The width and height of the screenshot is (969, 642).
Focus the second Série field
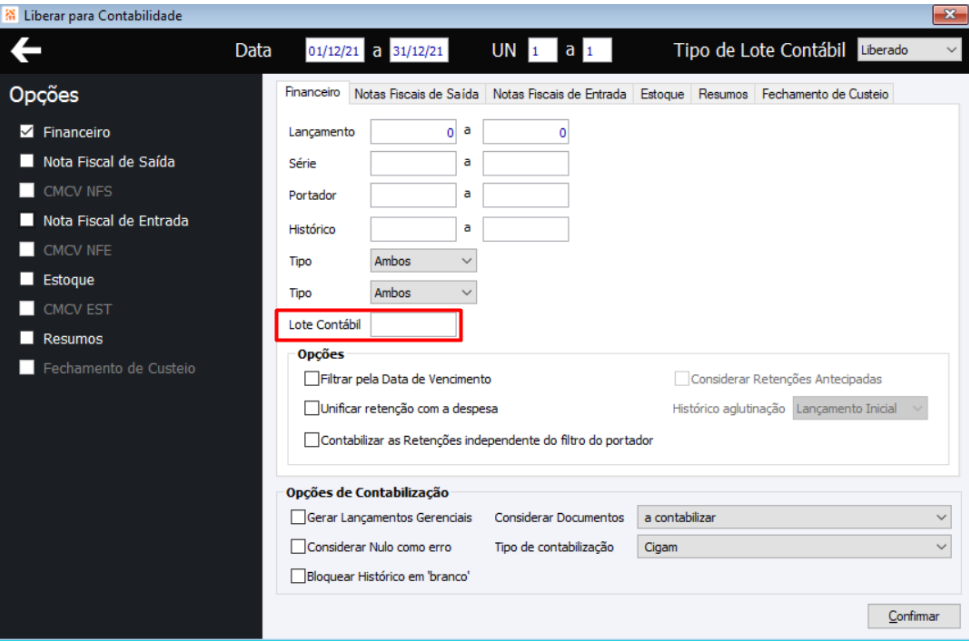526,164
